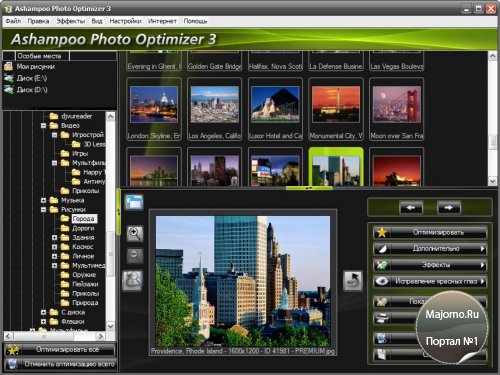Open the Эффекты menu in menu bar
The width and height of the screenshot is (500, 375).
point(71,21)
